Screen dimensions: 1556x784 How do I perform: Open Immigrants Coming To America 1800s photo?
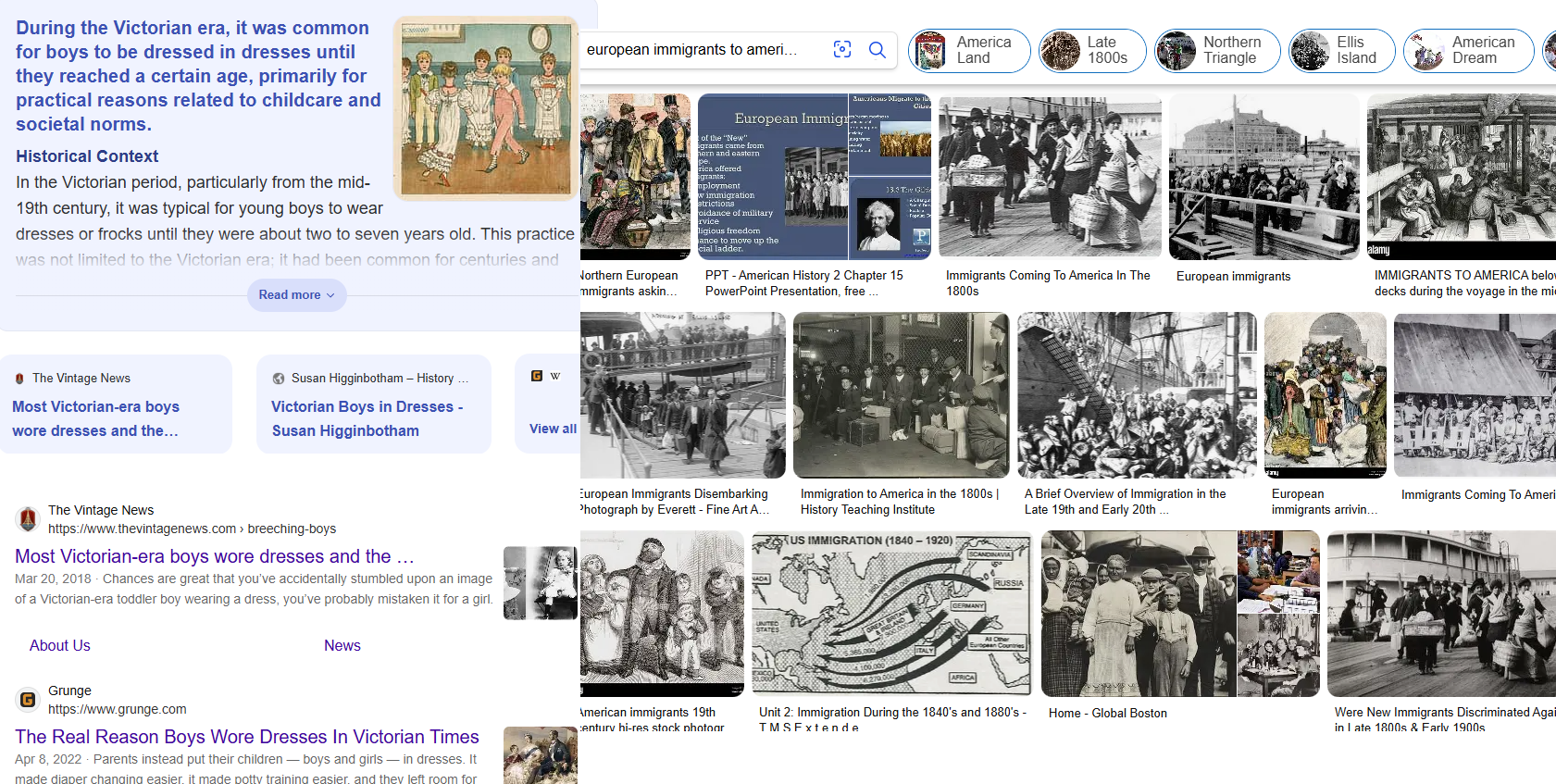click(1050, 176)
